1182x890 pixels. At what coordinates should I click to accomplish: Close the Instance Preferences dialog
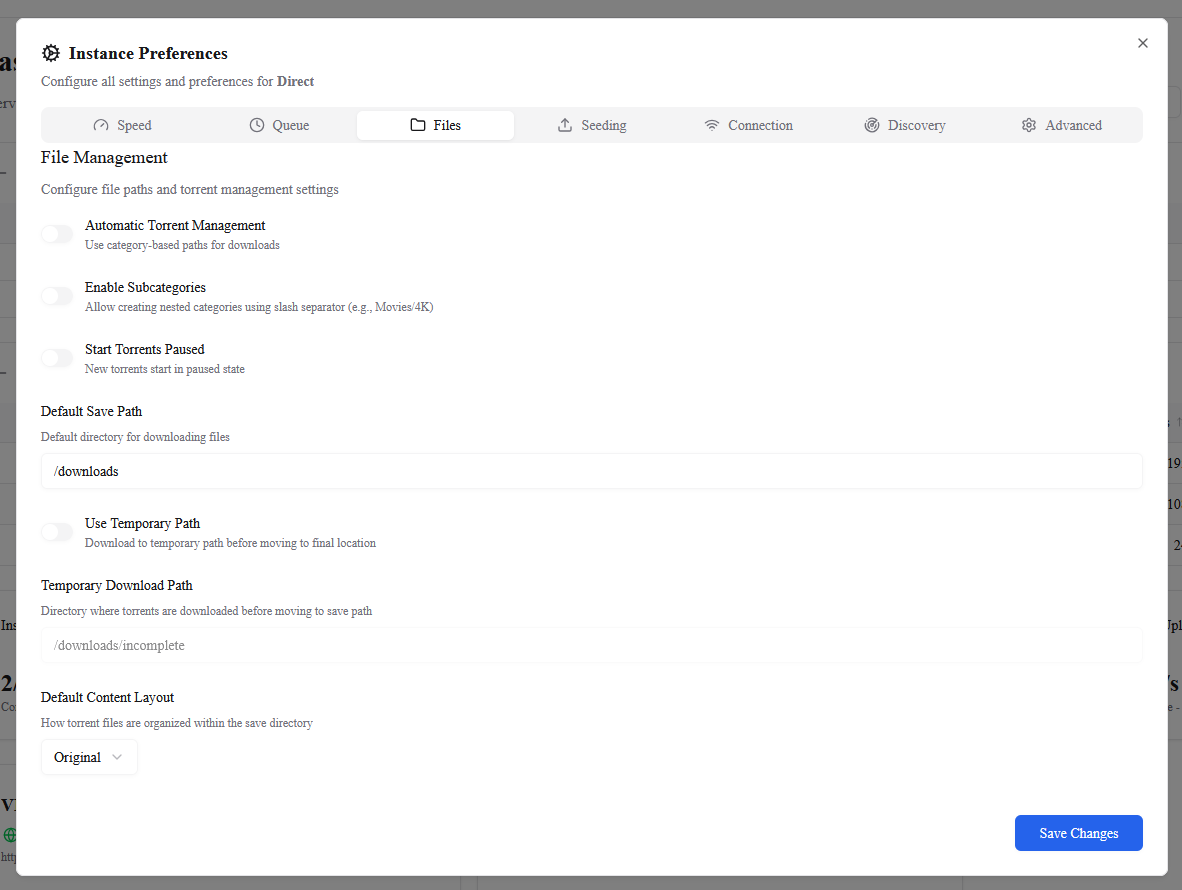[x=1143, y=43]
